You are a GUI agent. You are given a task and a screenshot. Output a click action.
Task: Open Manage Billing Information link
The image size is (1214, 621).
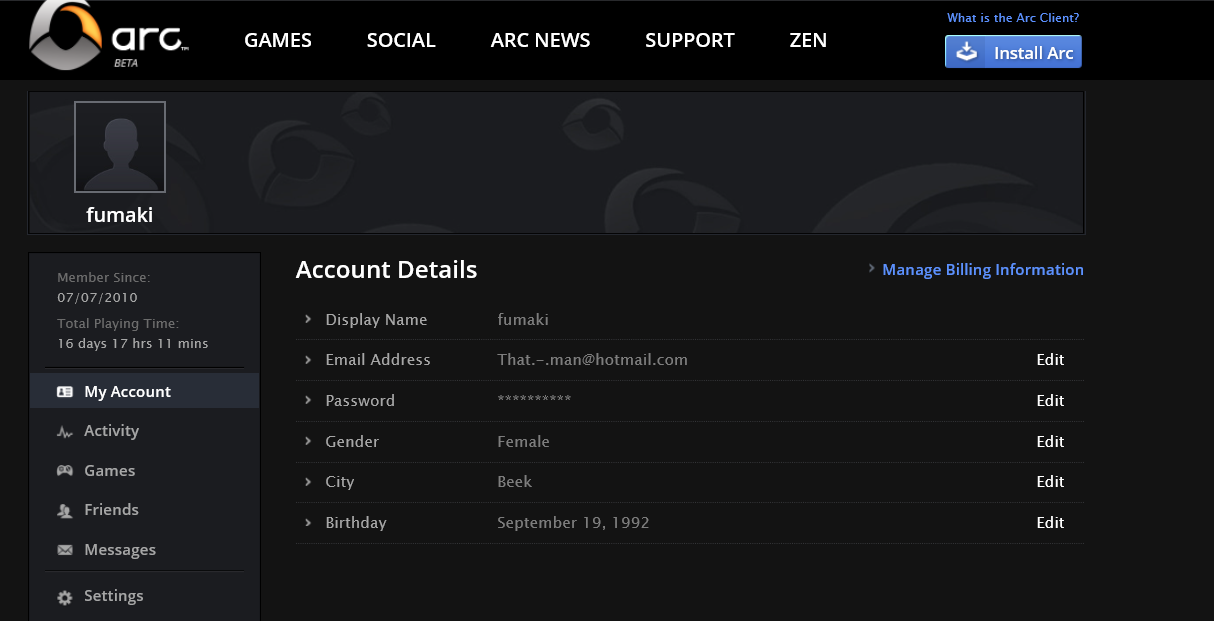click(982, 270)
